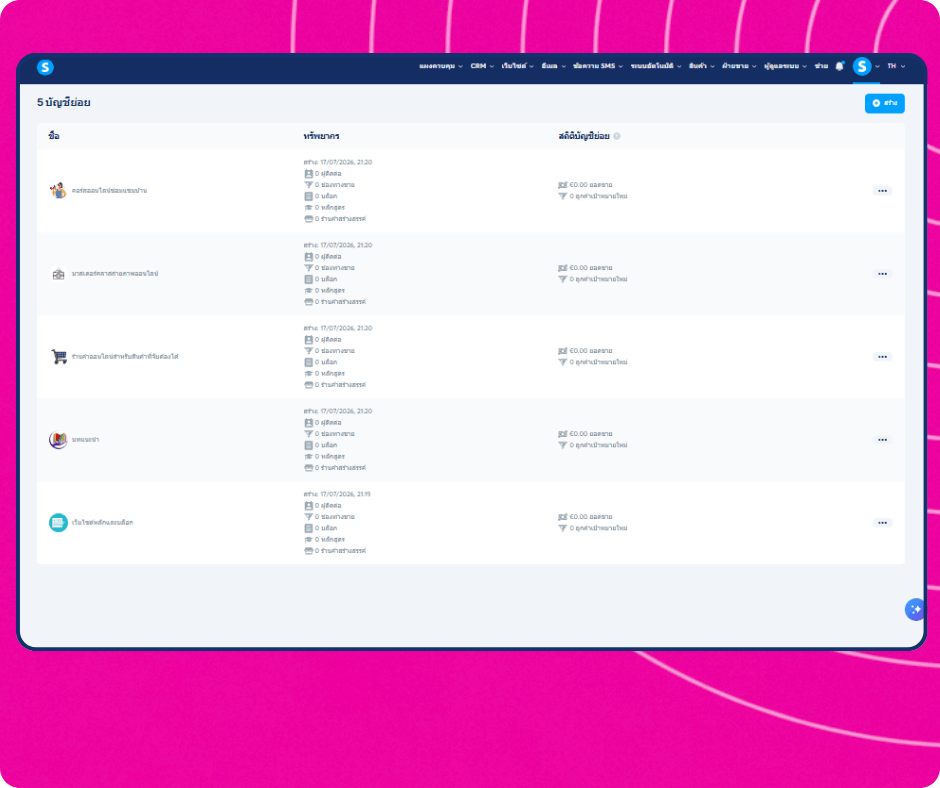Click the storefront icon in teal avatar row
Viewport: 940px width, 788px height.
(x=308, y=551)
